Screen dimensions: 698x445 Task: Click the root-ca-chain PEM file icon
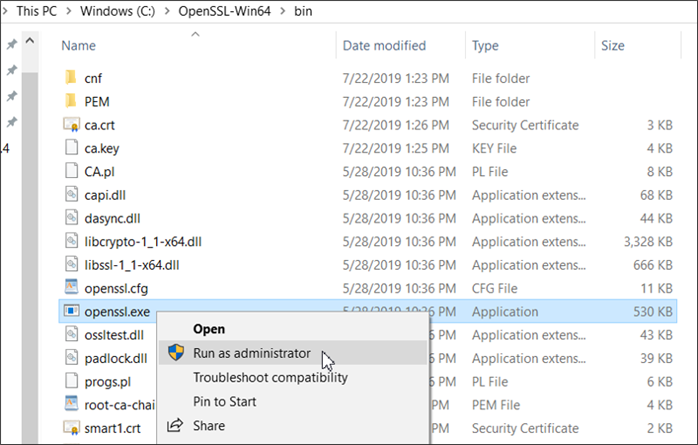click(x=71, y=405)
